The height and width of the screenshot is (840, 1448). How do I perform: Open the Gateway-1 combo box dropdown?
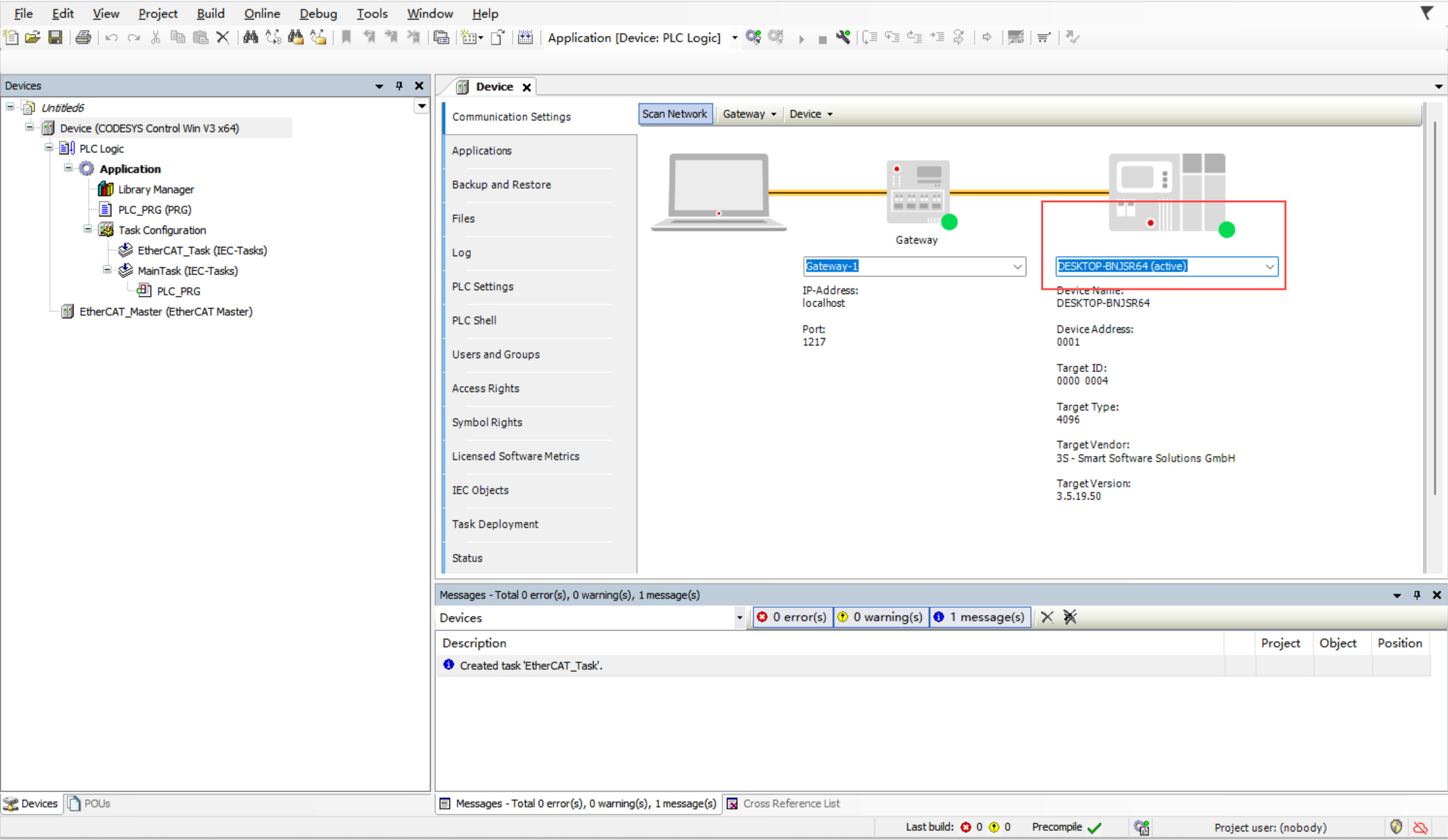1017,266
